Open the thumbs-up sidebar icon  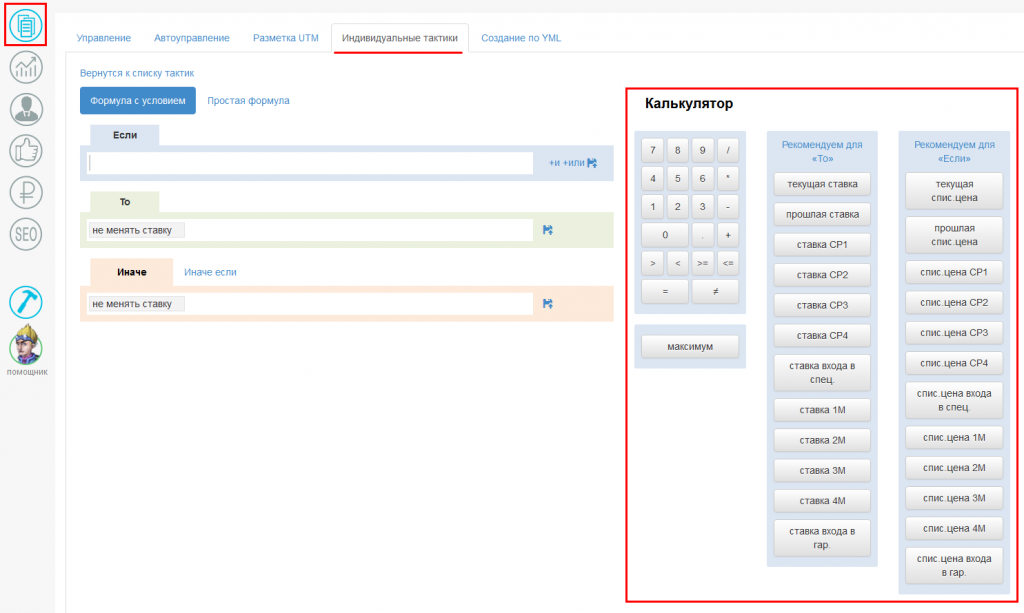coord(25,151)
